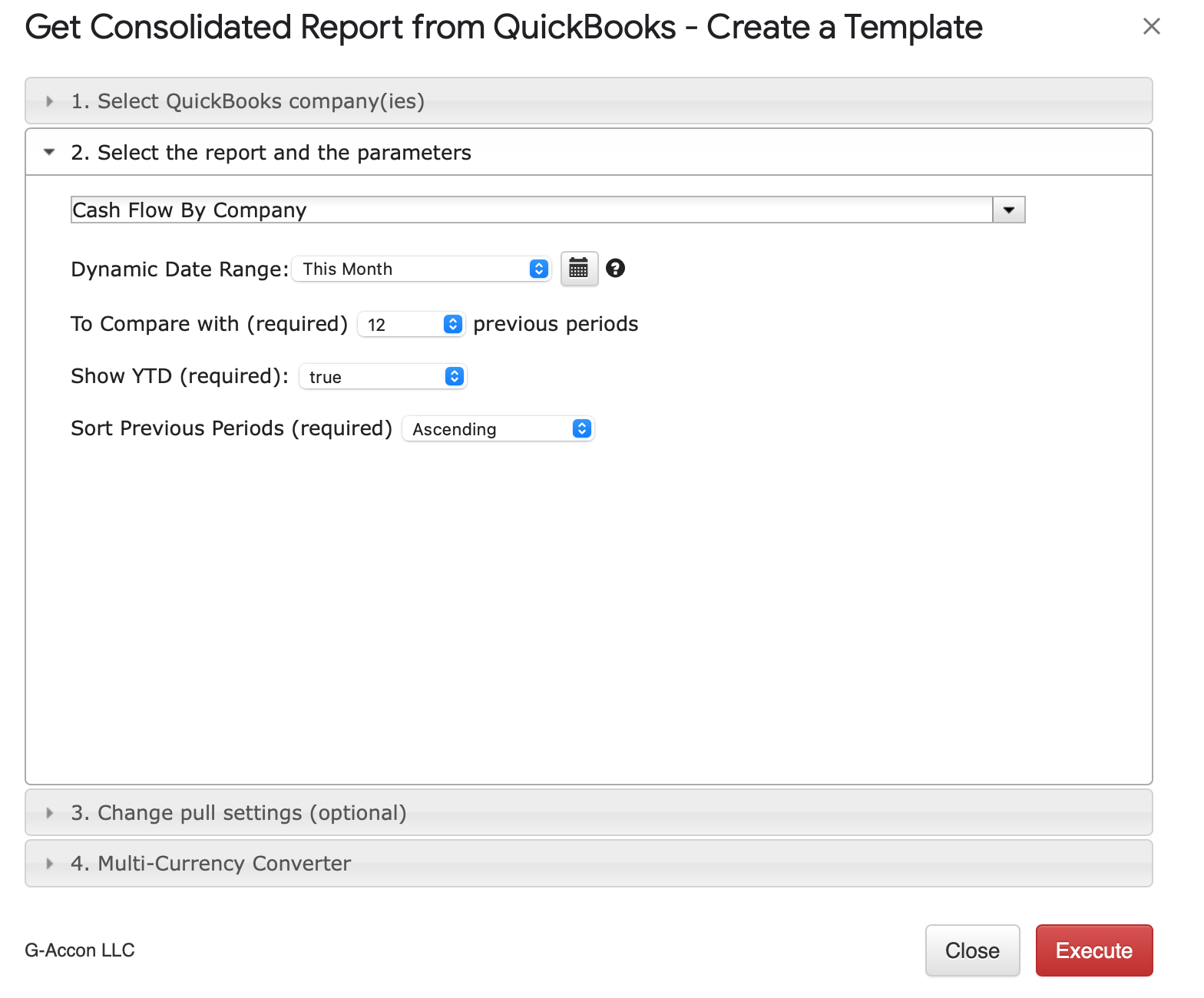1204x998 pixels.
Task: Click the To Compare with (required) label
Action: tap(210, 324)
